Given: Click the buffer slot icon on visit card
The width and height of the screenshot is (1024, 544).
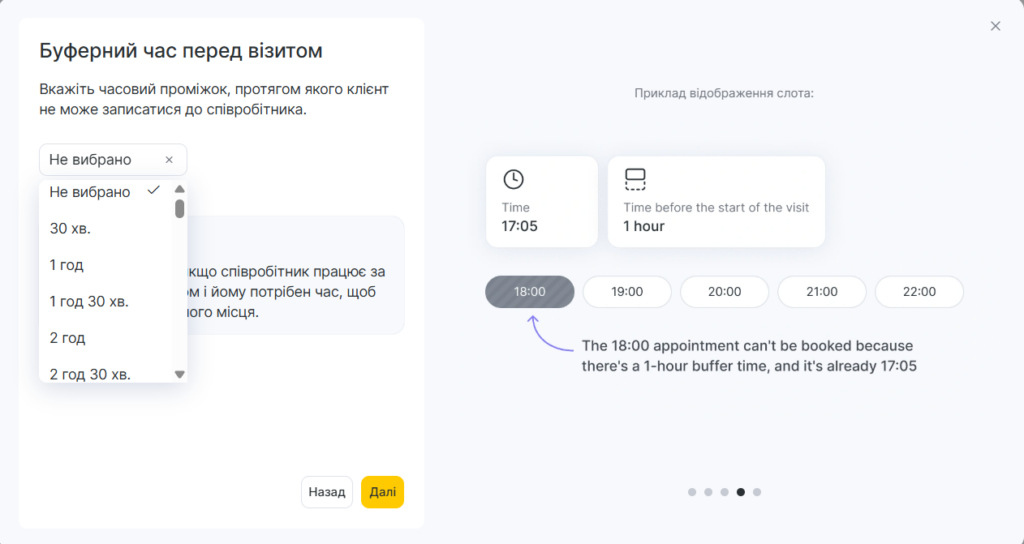Looking at the screenshot, I should (x=635, y=179).
